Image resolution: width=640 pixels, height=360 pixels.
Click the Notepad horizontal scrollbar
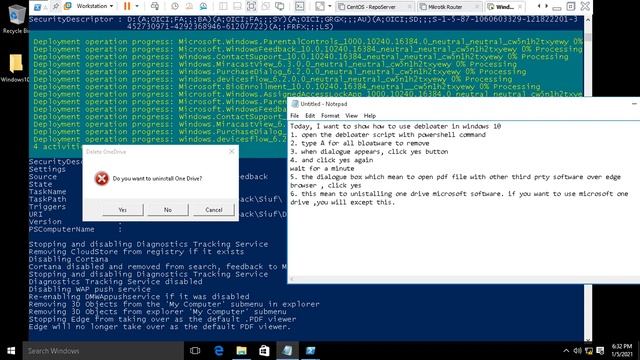click(x=464, y=280)
